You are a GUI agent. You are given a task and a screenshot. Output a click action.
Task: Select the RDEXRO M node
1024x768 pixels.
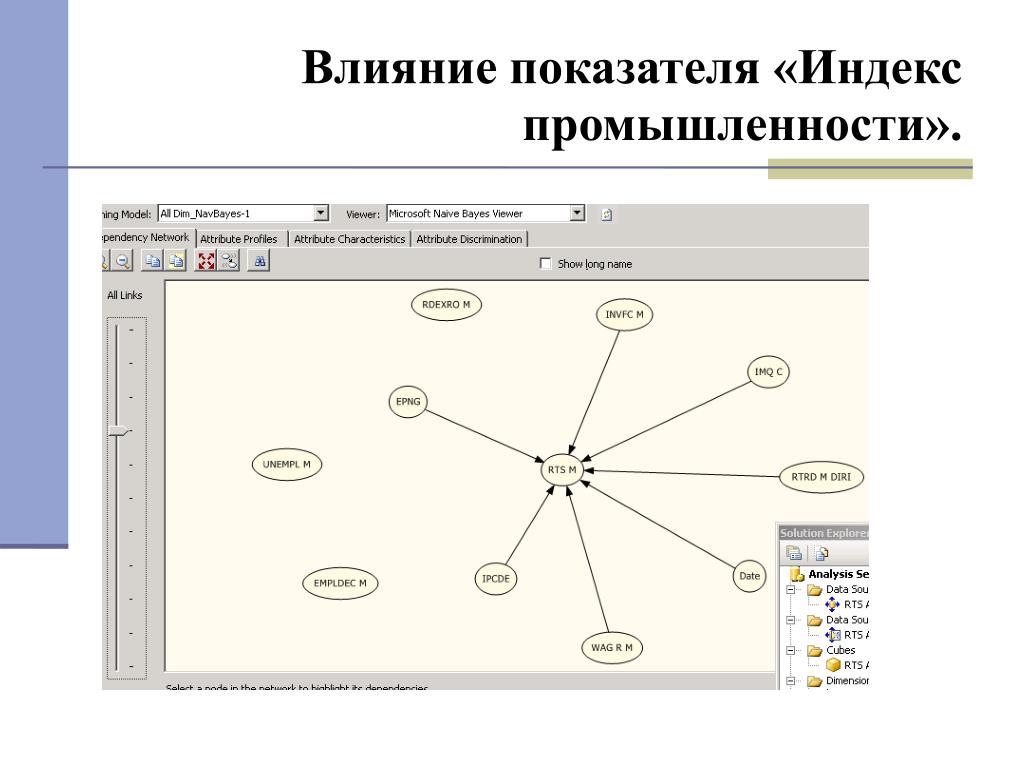pos(446,305)
